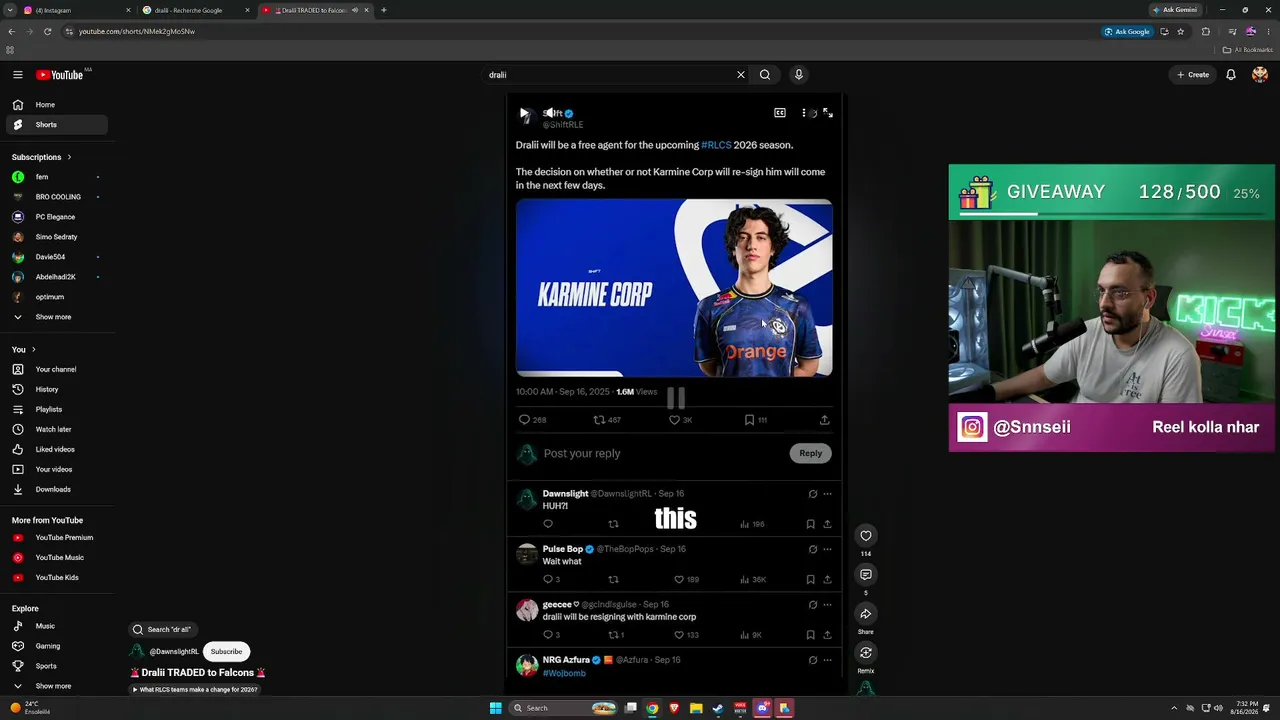Expand Explore list with Show more
Image resolution: width=1280 pixels, height=720 pixels.
click(56, 686)
